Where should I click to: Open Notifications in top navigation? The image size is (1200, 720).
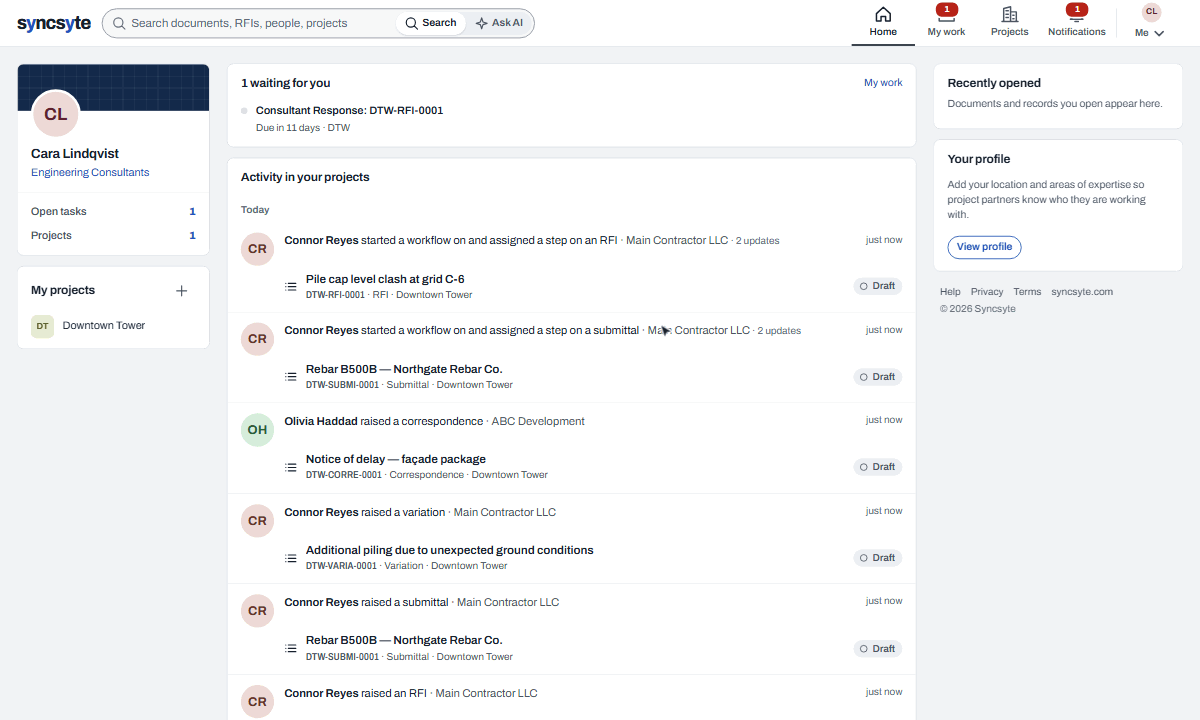tap(1077, 23)
